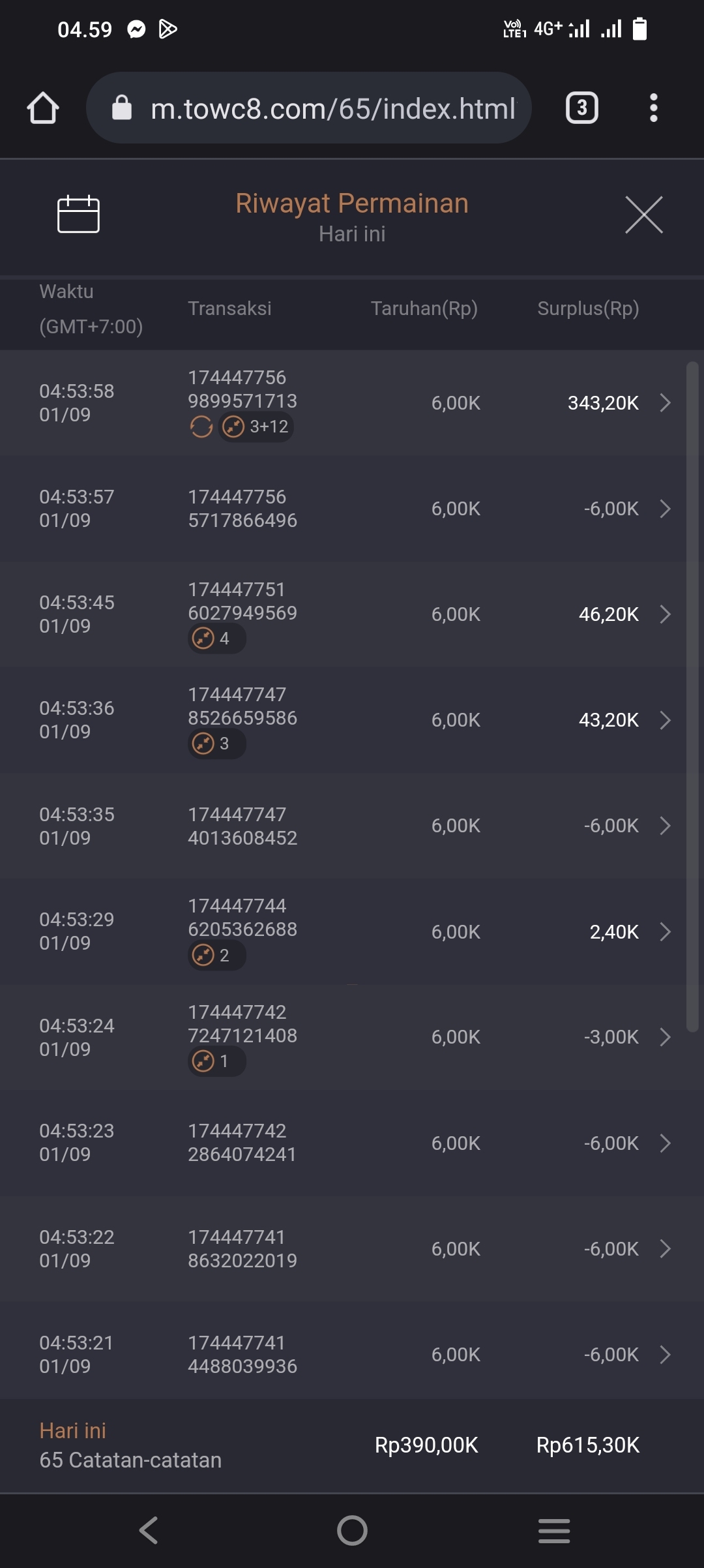Expand the 46,20K surplus record

(x=665, y=614)
